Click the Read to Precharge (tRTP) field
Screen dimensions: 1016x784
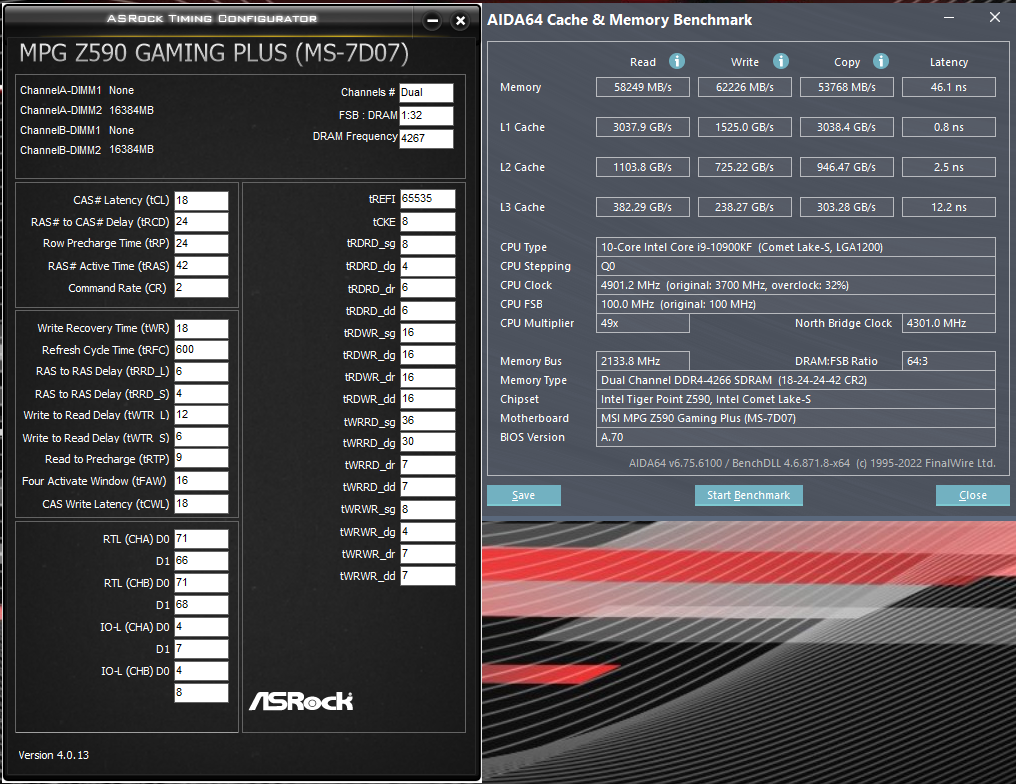pyautogui.click(x=202, y=458)
